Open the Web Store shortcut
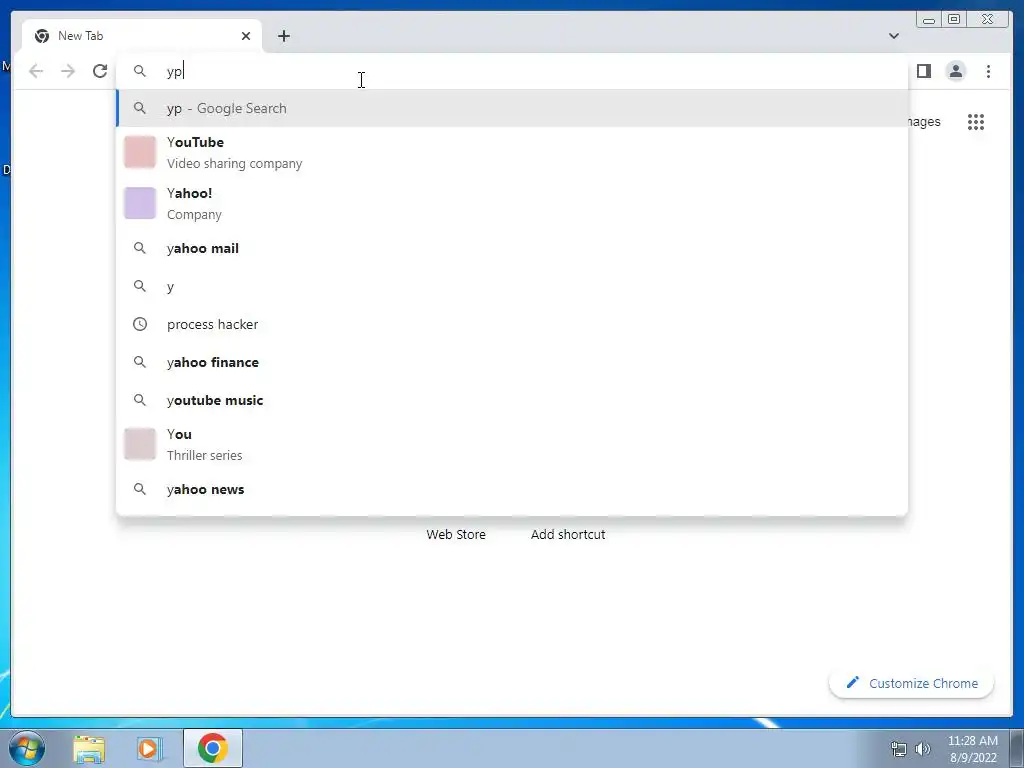This screenshot has width=1024, height=768. point(456,534)
